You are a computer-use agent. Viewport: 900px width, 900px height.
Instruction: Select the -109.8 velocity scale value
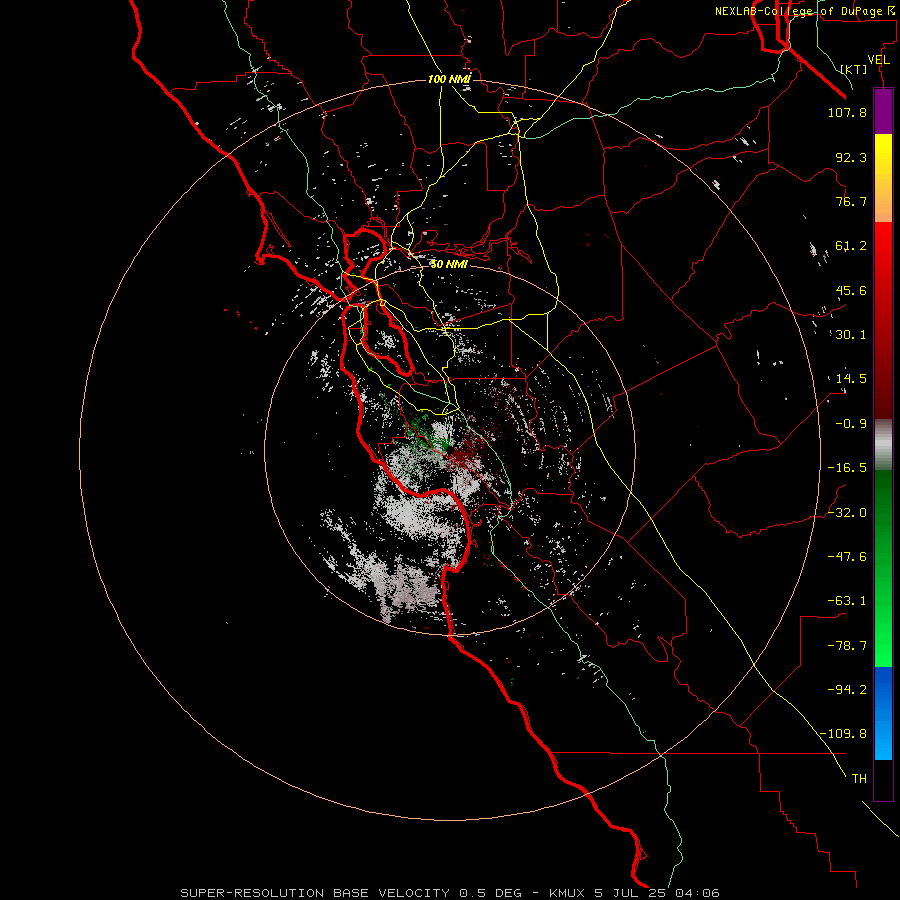pos(843,734)
